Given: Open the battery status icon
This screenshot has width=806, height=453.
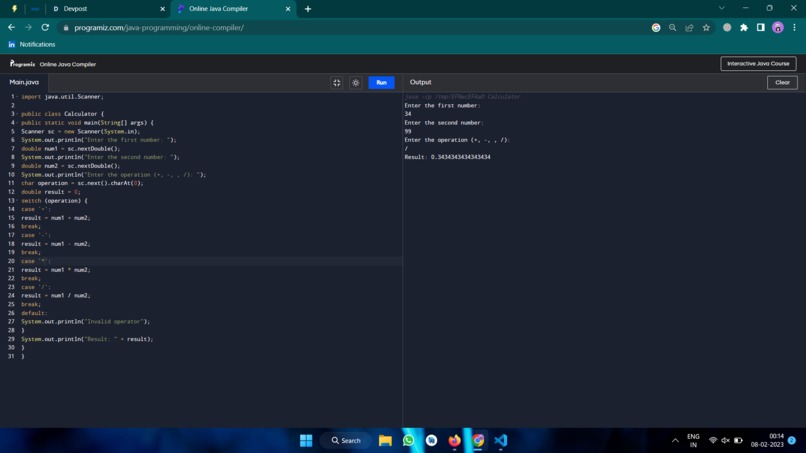Looking at the screenshot, I should 738,441.
